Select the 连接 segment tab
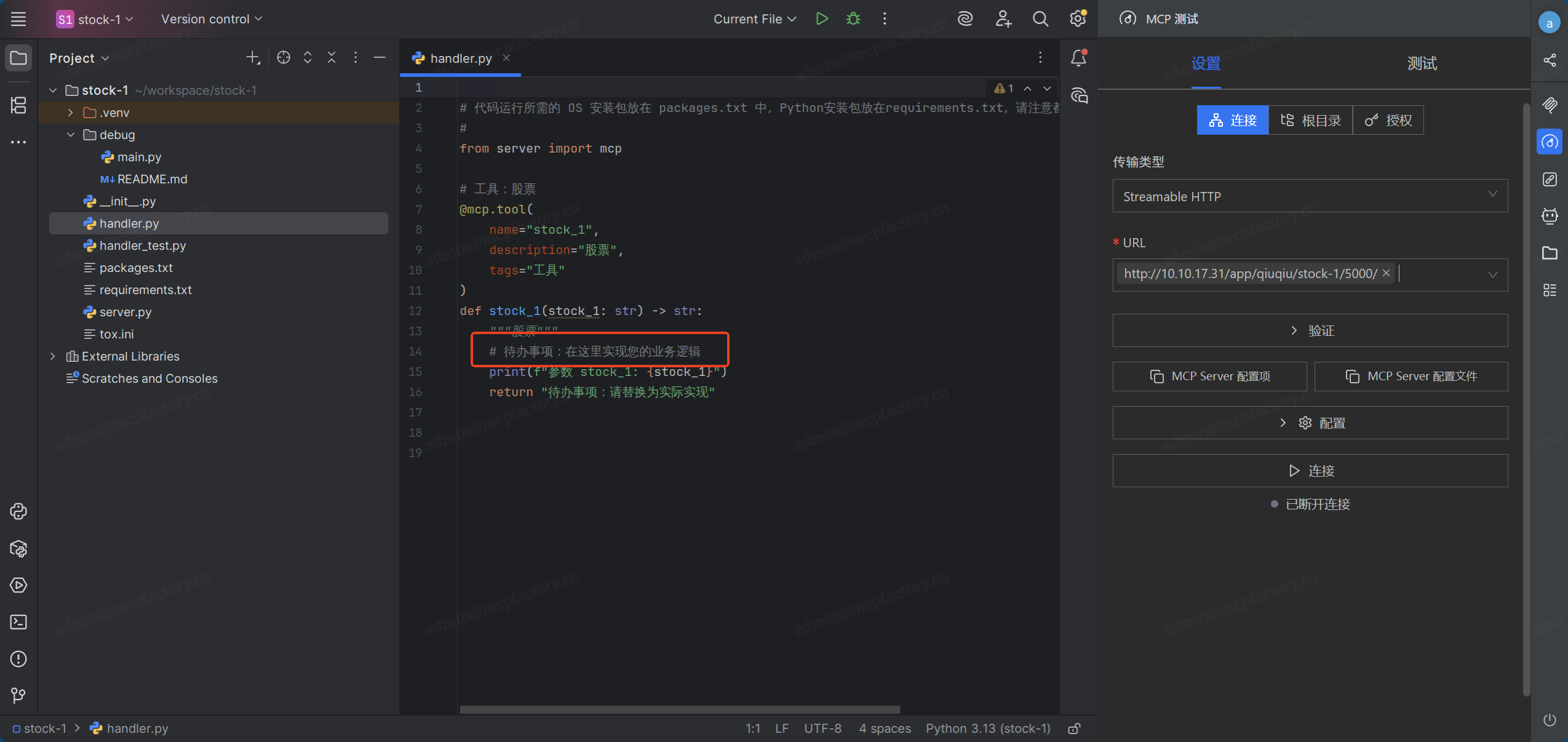Viewport: 1568px width, 742px height. tap(1233, 120)
